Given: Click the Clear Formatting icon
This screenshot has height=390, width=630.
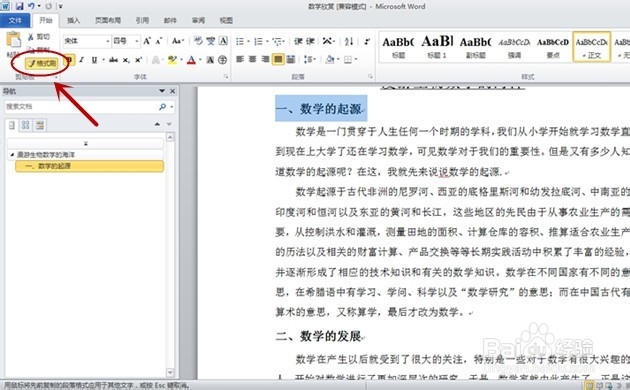Looking at the screenshot, I should click(198, 41).
